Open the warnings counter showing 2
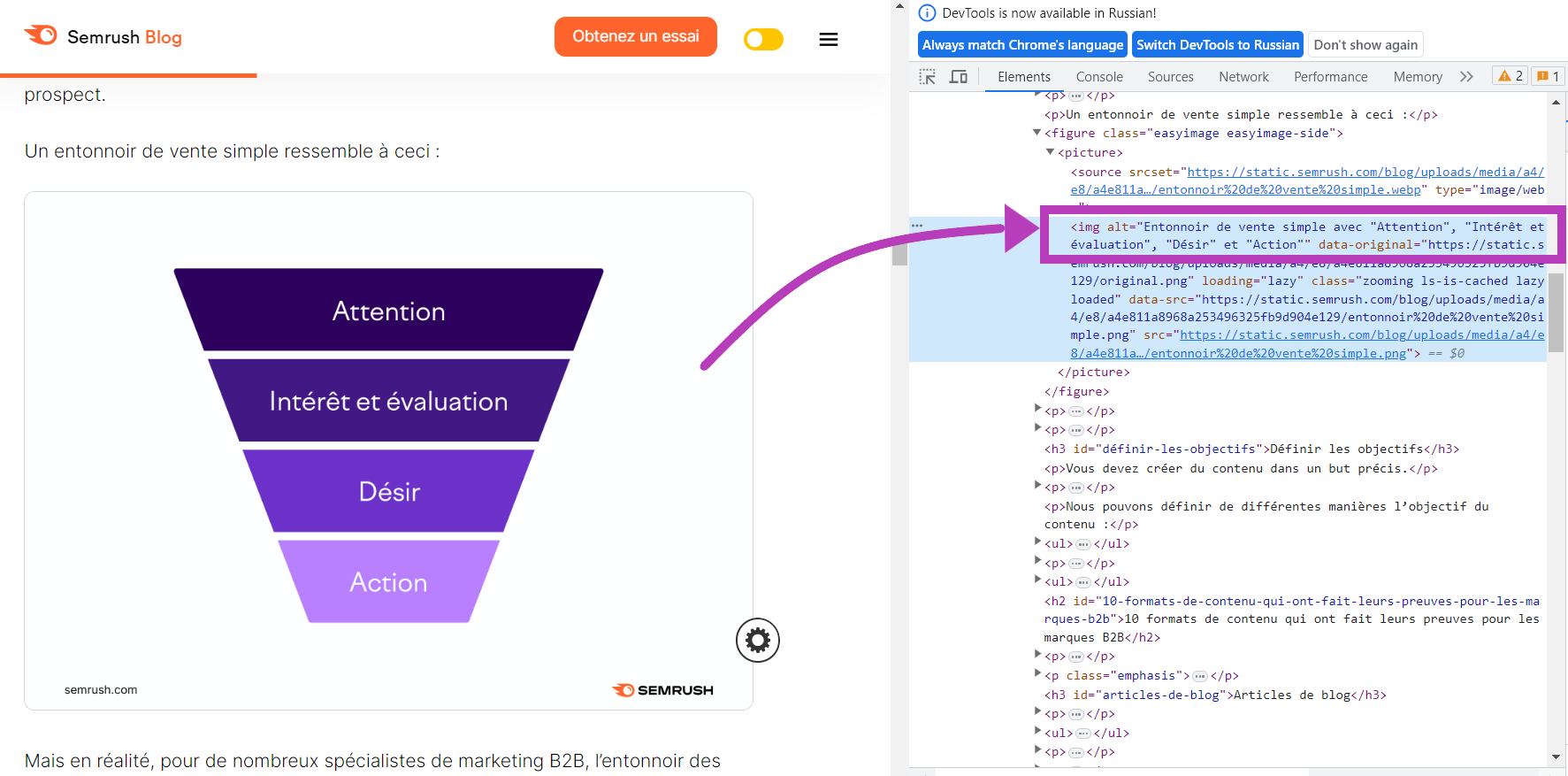This screenshot has width=1568, height=776. click(x=1510, y=76)
